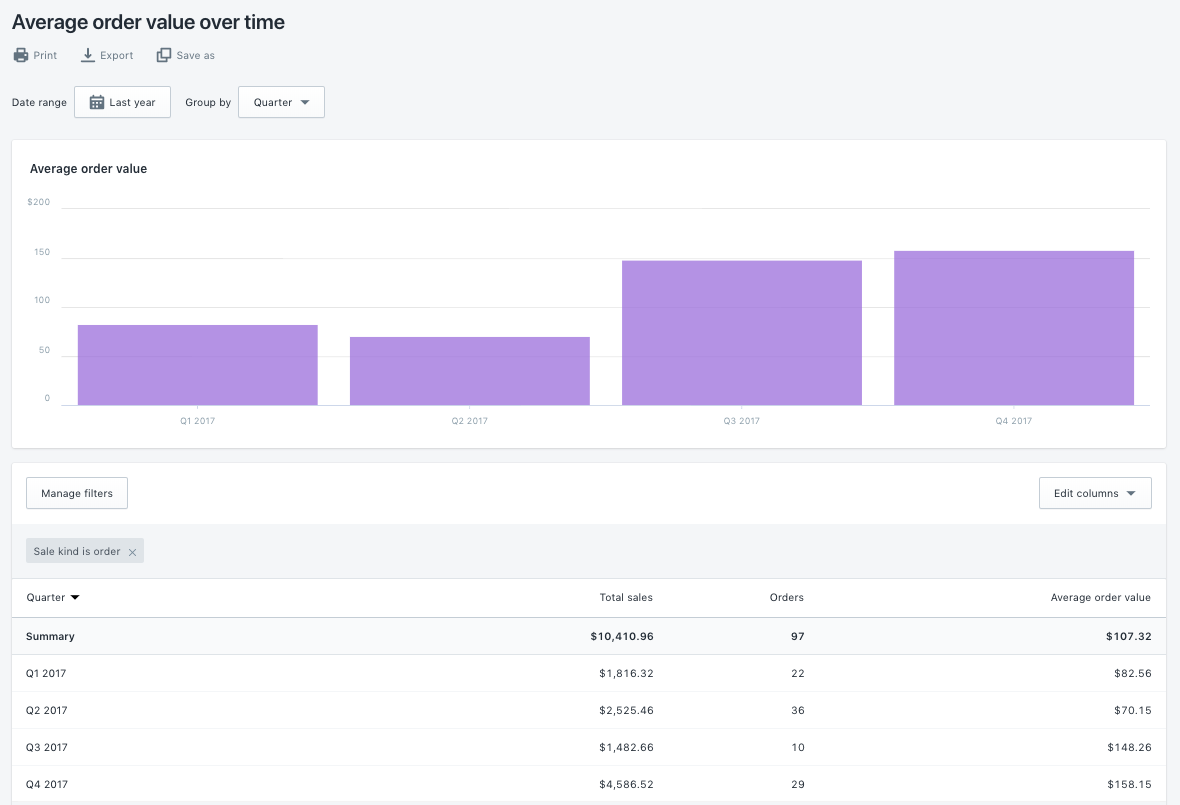Click the Summary row label
Viewport: 1180px width, 805px height.
point(50,636)
